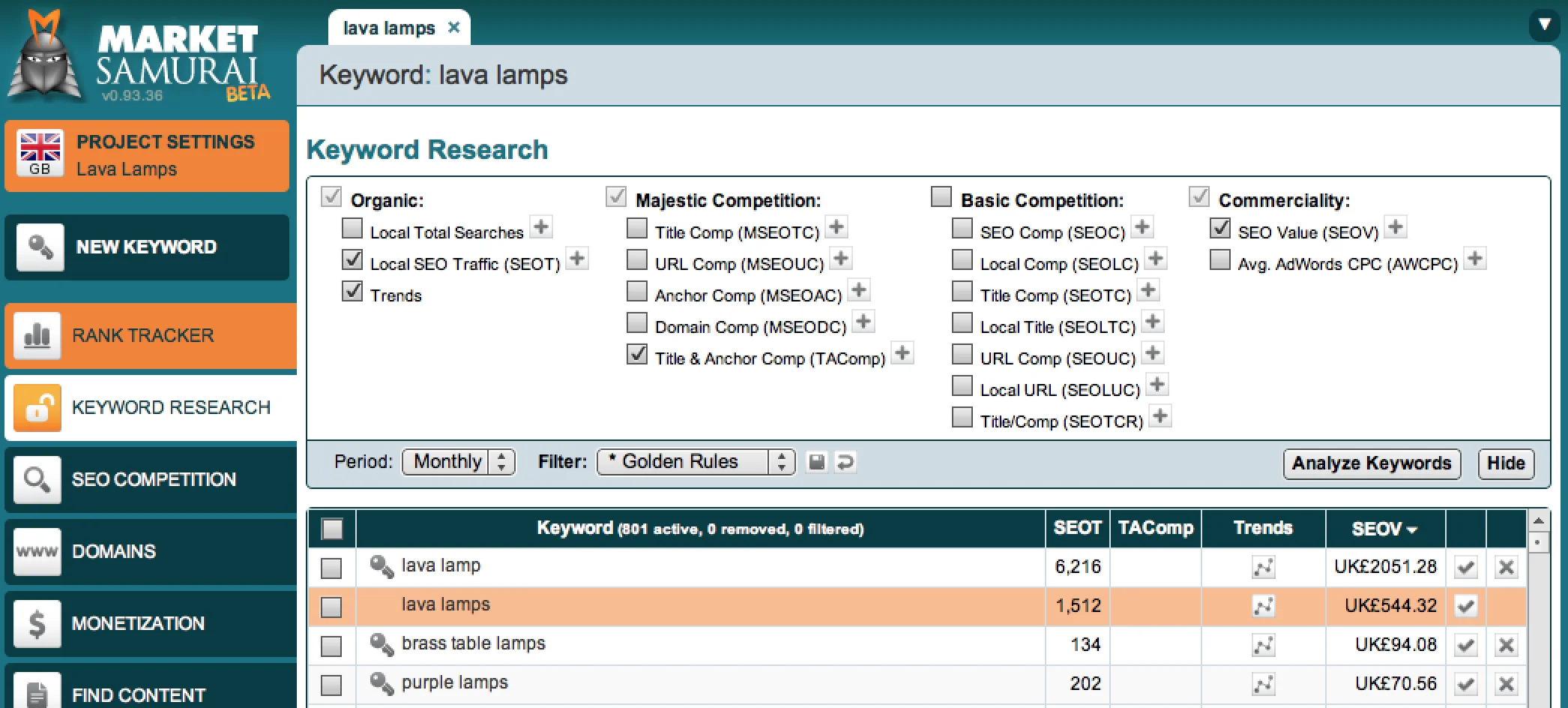
Task: Click the keyword table vertical scrollbar
Action: [1538, 615]
